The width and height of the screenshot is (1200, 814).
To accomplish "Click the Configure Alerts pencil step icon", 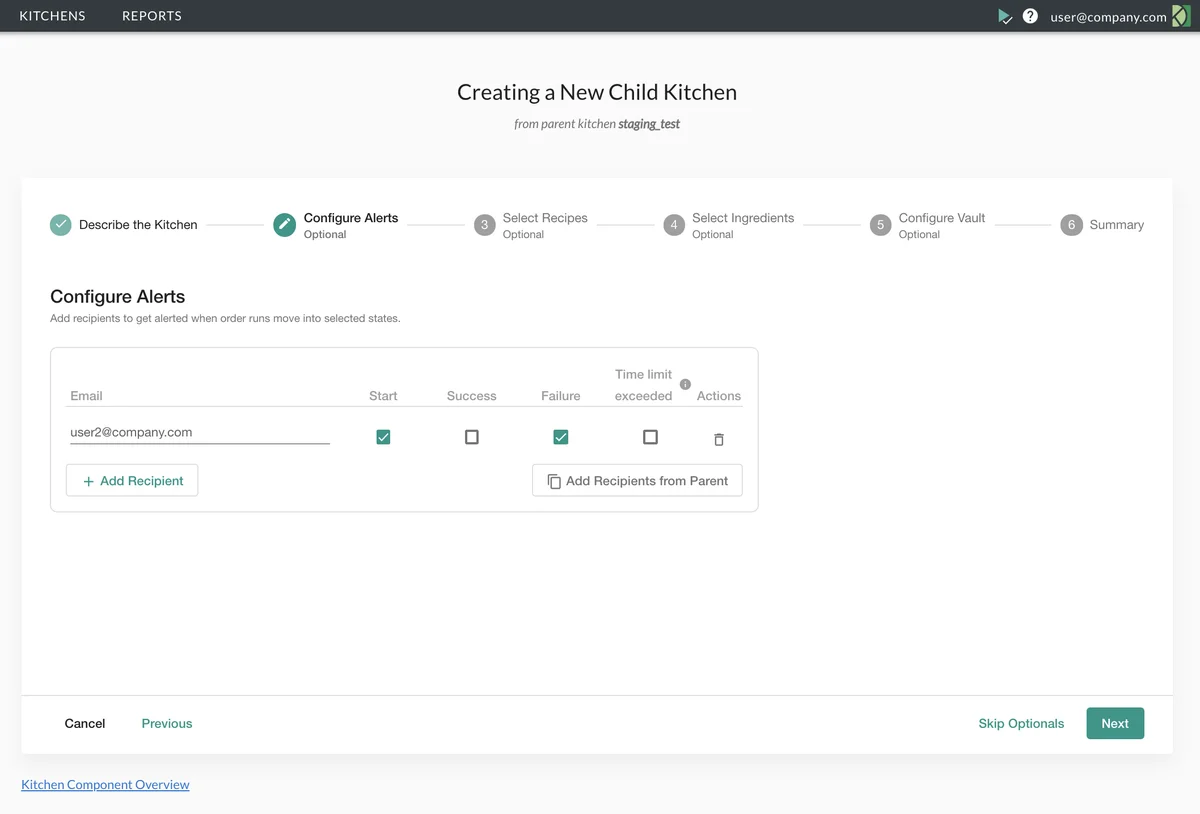I will pos(284,225).
